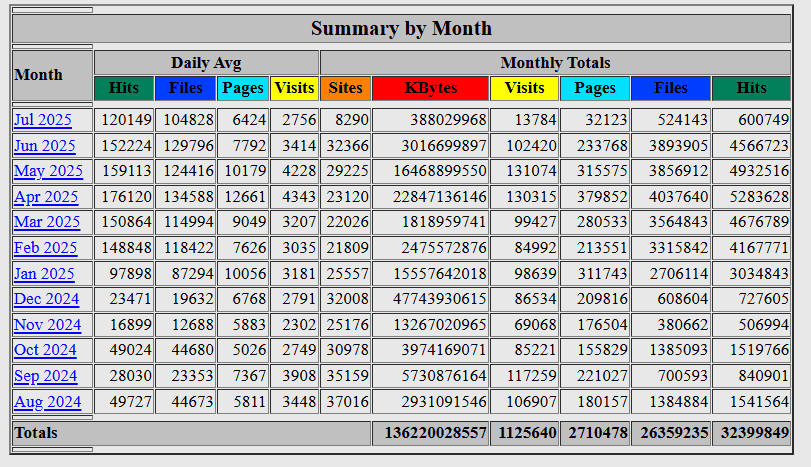Select the Mar 2025 month link
811x467 pixels.
click(x=46, y=222)
